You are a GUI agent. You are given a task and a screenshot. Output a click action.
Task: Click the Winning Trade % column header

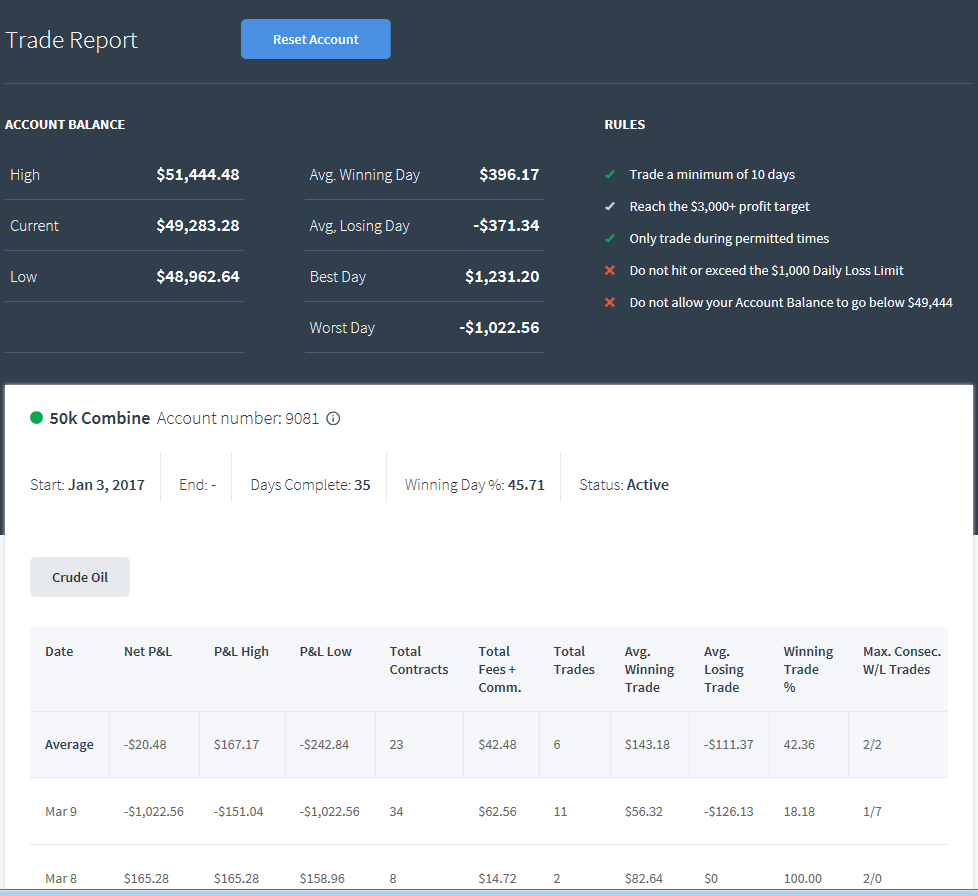pyautogui.click(x=808, y=669)
